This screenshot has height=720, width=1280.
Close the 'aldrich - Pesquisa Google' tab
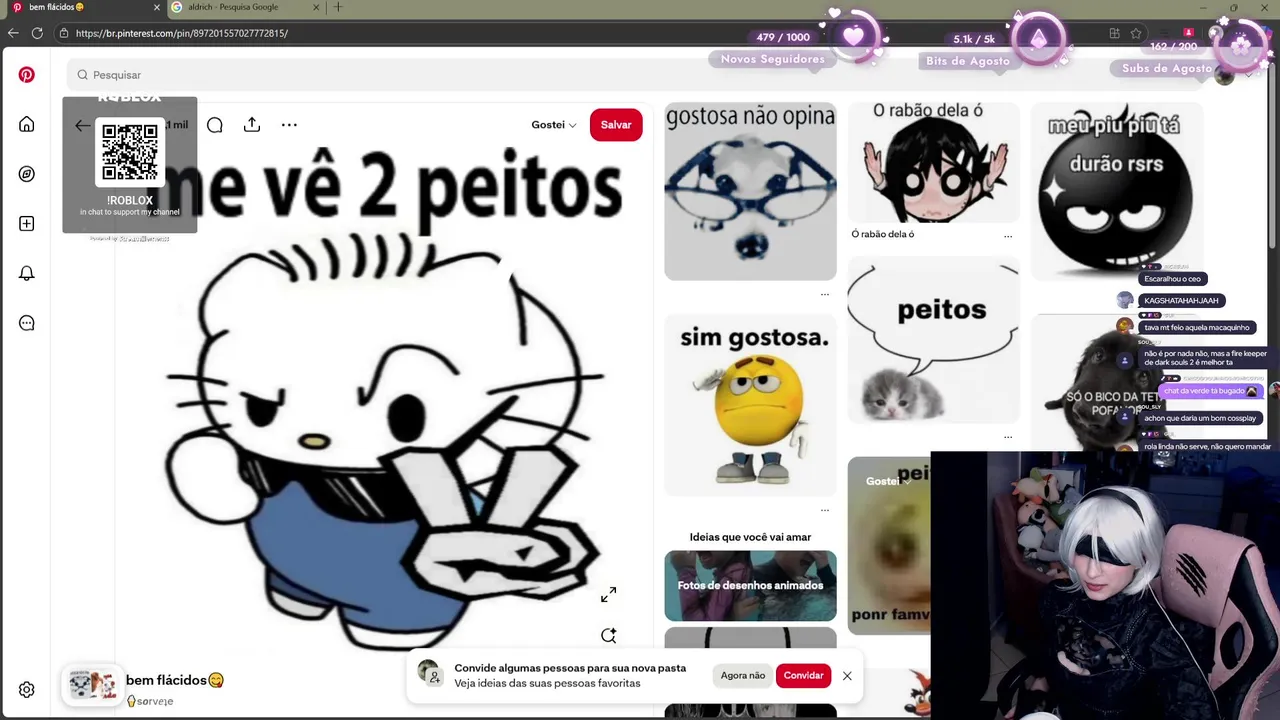316,7
